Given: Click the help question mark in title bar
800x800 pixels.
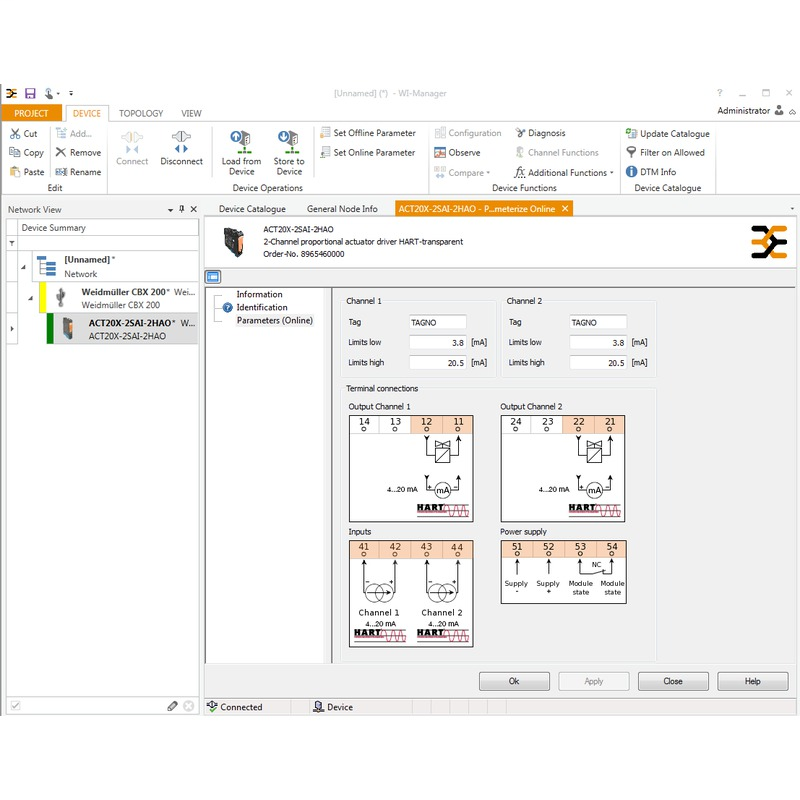Looking at the screenshot, I should pos(720,93).
